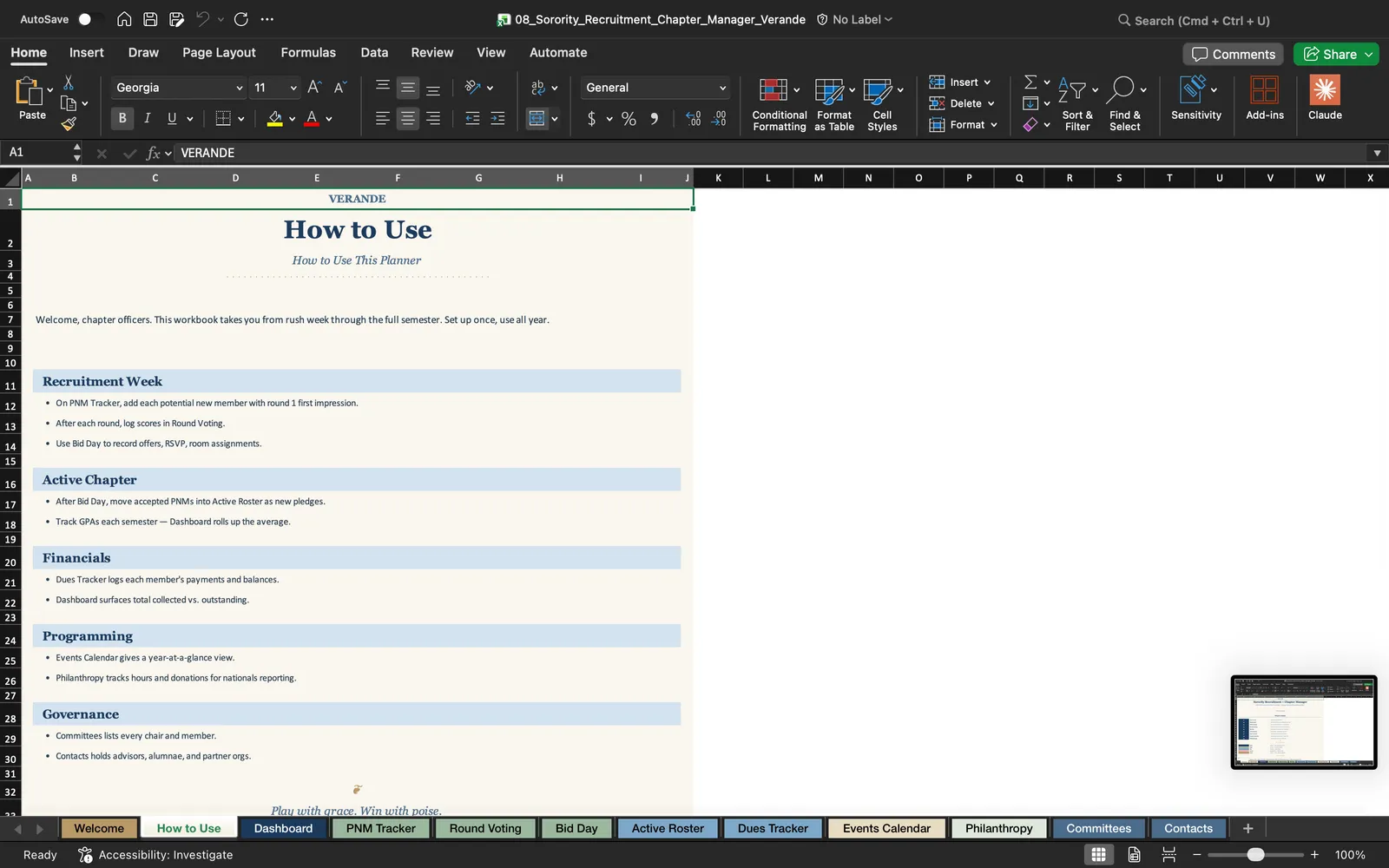Decrease indent in the alignment group
The width and height of the screenshot is (1389, 868).
[472, 118]
